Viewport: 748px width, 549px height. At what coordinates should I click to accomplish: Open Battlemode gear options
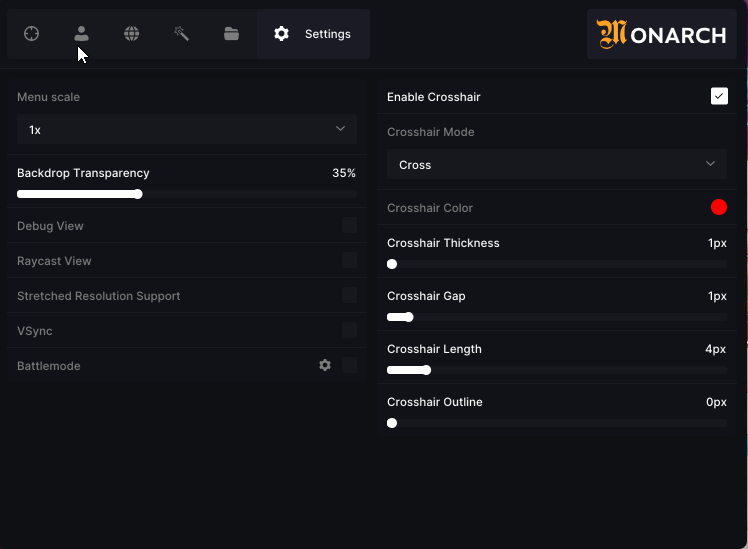click(x=325, y=365)
